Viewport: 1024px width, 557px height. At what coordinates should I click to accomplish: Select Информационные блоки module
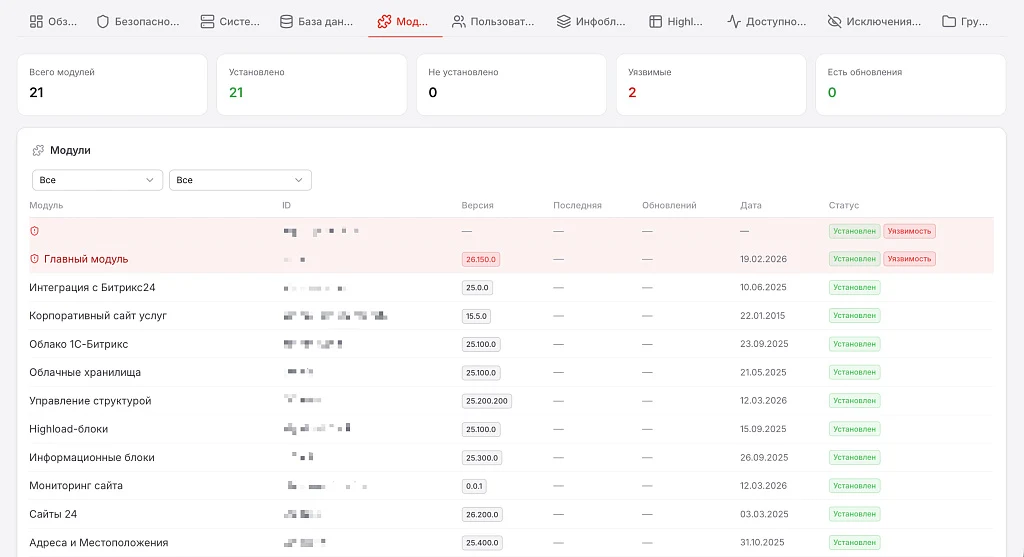coord(92,458)
